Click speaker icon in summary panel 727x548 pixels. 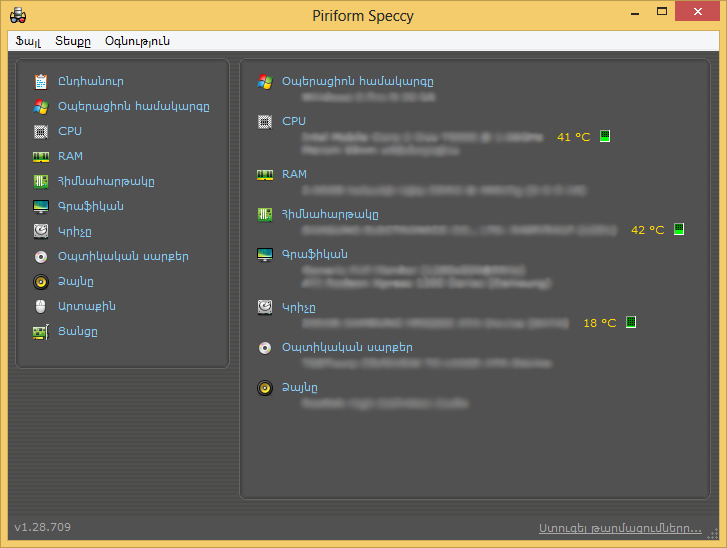(265, 388)
